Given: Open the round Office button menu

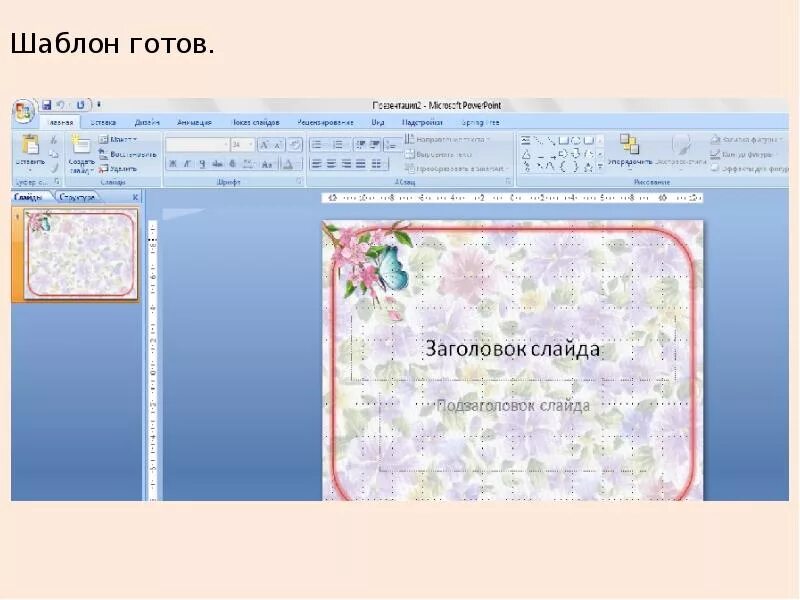Looking at the screenshot, I should pyautogui.click(x=23, y=111).
